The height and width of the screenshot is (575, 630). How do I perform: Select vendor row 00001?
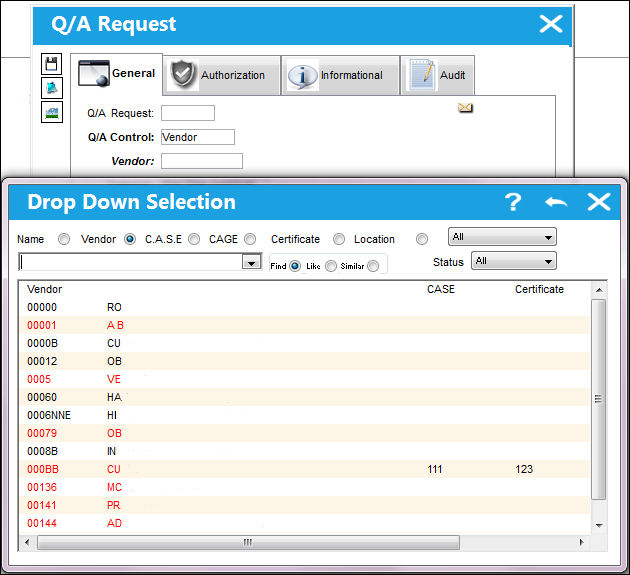305,325
